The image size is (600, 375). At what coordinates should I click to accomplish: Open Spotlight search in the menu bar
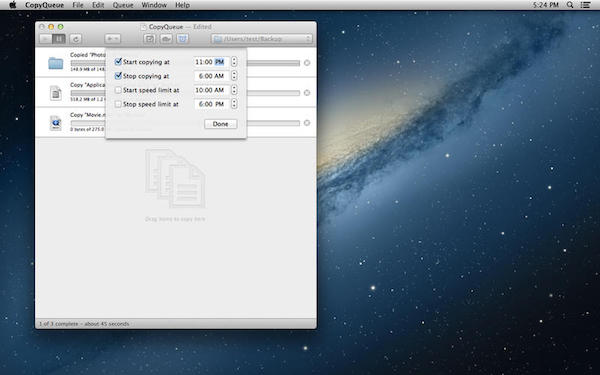570,5
